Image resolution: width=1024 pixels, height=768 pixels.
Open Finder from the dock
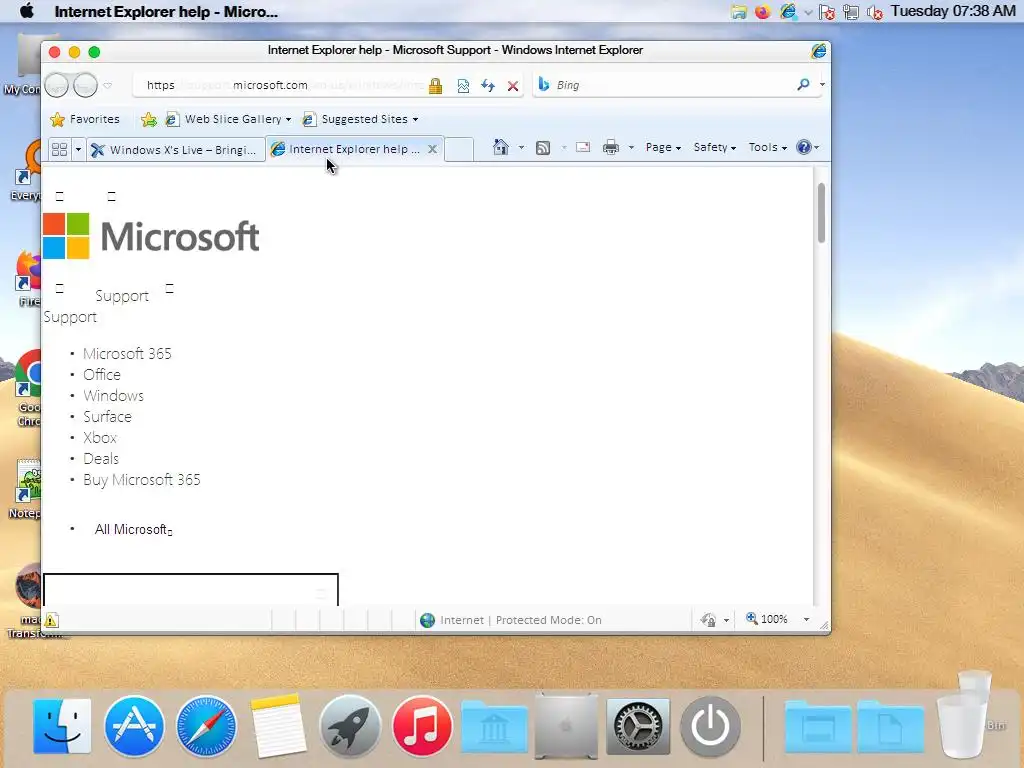[x=62, y=726]
